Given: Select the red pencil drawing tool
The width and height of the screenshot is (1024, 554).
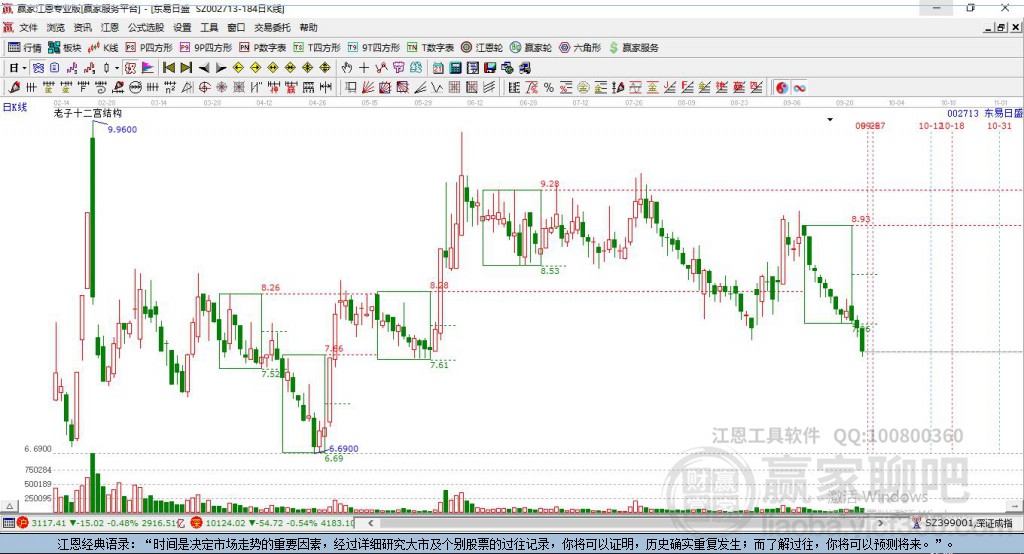Looking at the screenshot, I should click(14, 88).
